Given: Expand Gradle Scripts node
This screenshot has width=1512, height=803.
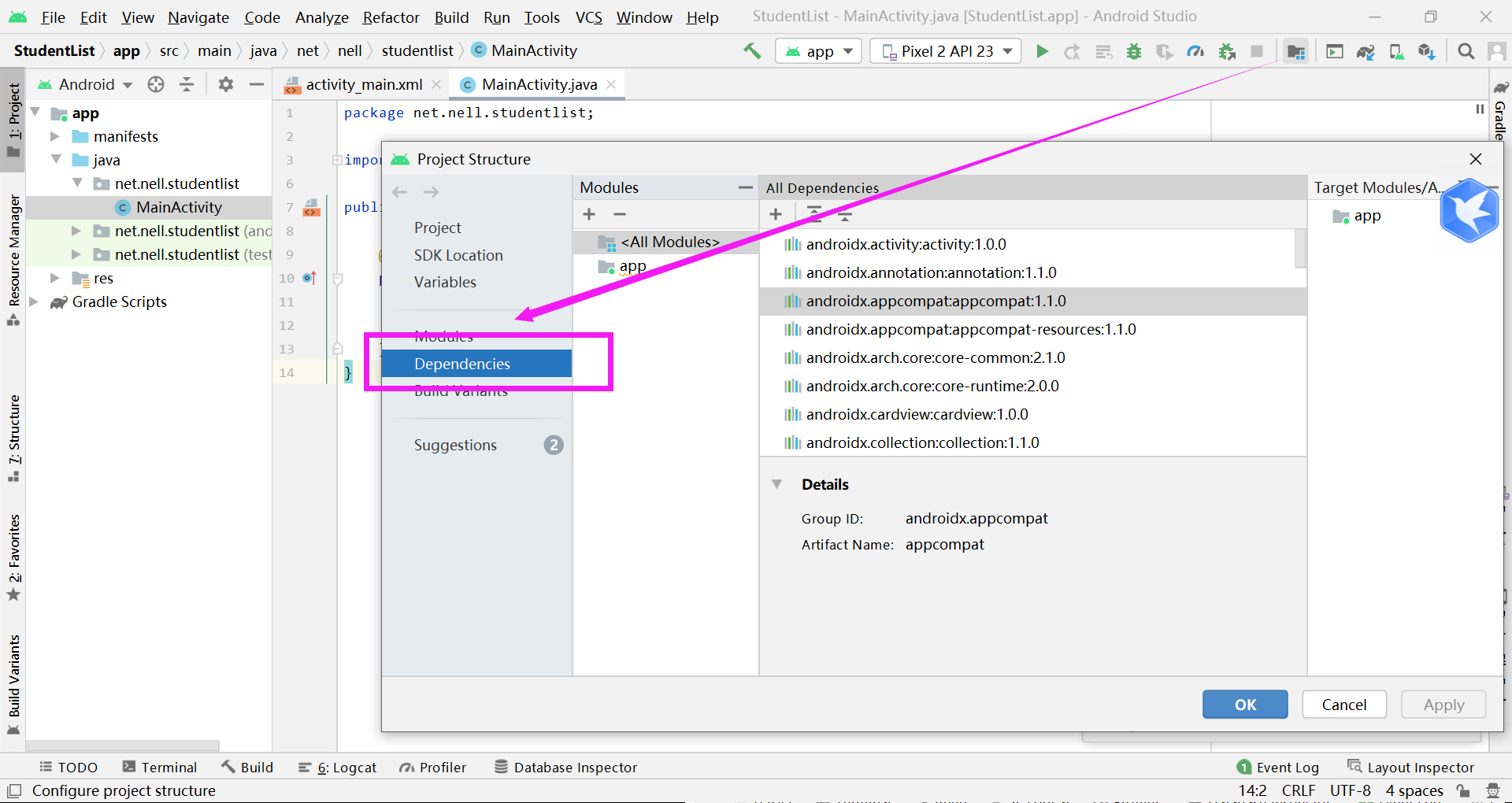Looking at the screenshot, I should pyautogui.click(x=34, y=302).
